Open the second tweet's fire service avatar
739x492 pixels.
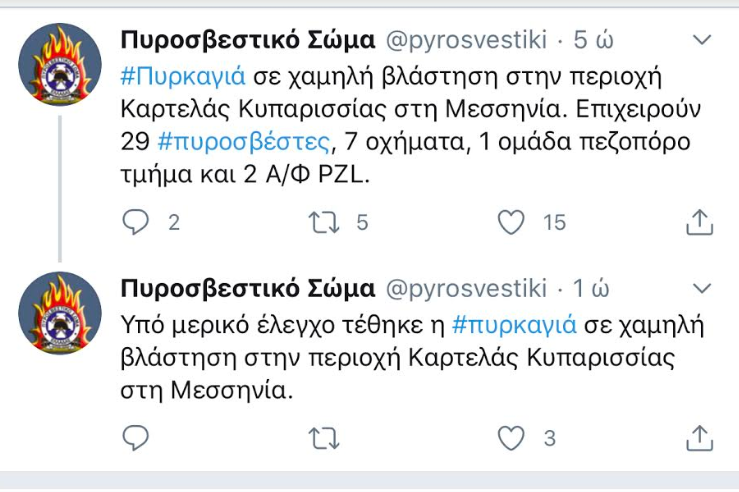60,313
